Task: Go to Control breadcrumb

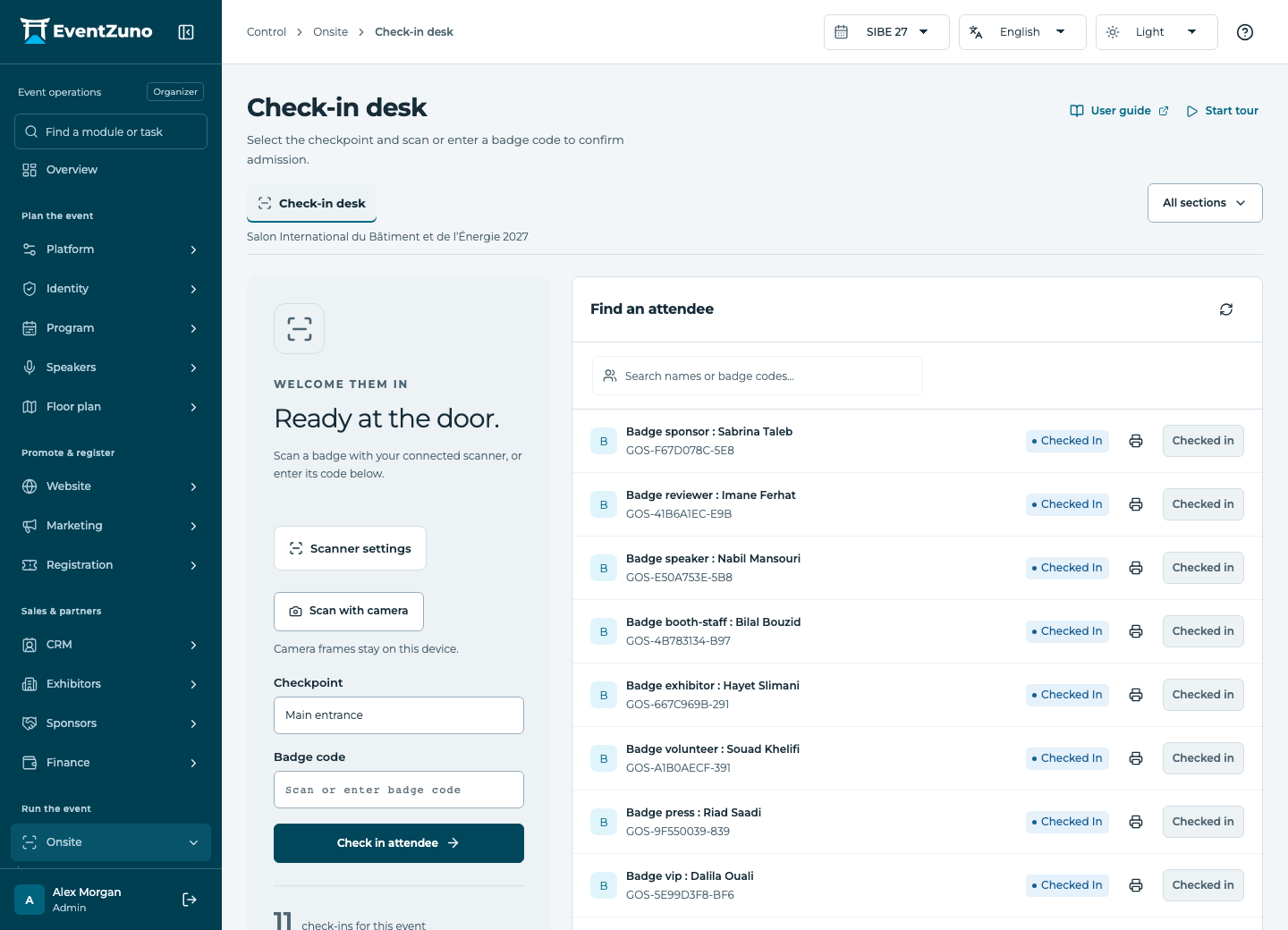Action: point(267,32)
